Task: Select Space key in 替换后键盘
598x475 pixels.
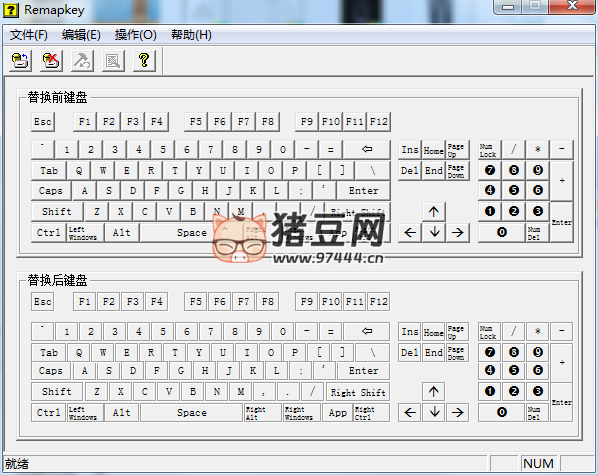Action: 192,413
